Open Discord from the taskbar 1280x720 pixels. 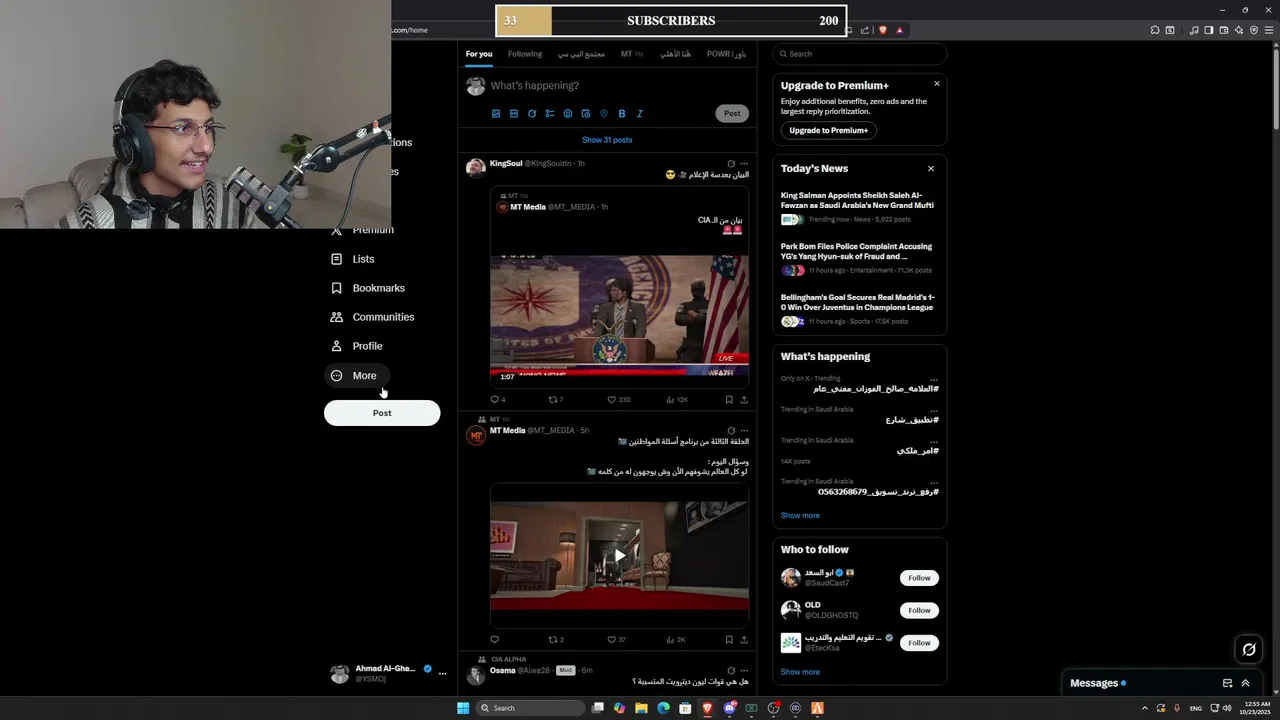(729, 708)
